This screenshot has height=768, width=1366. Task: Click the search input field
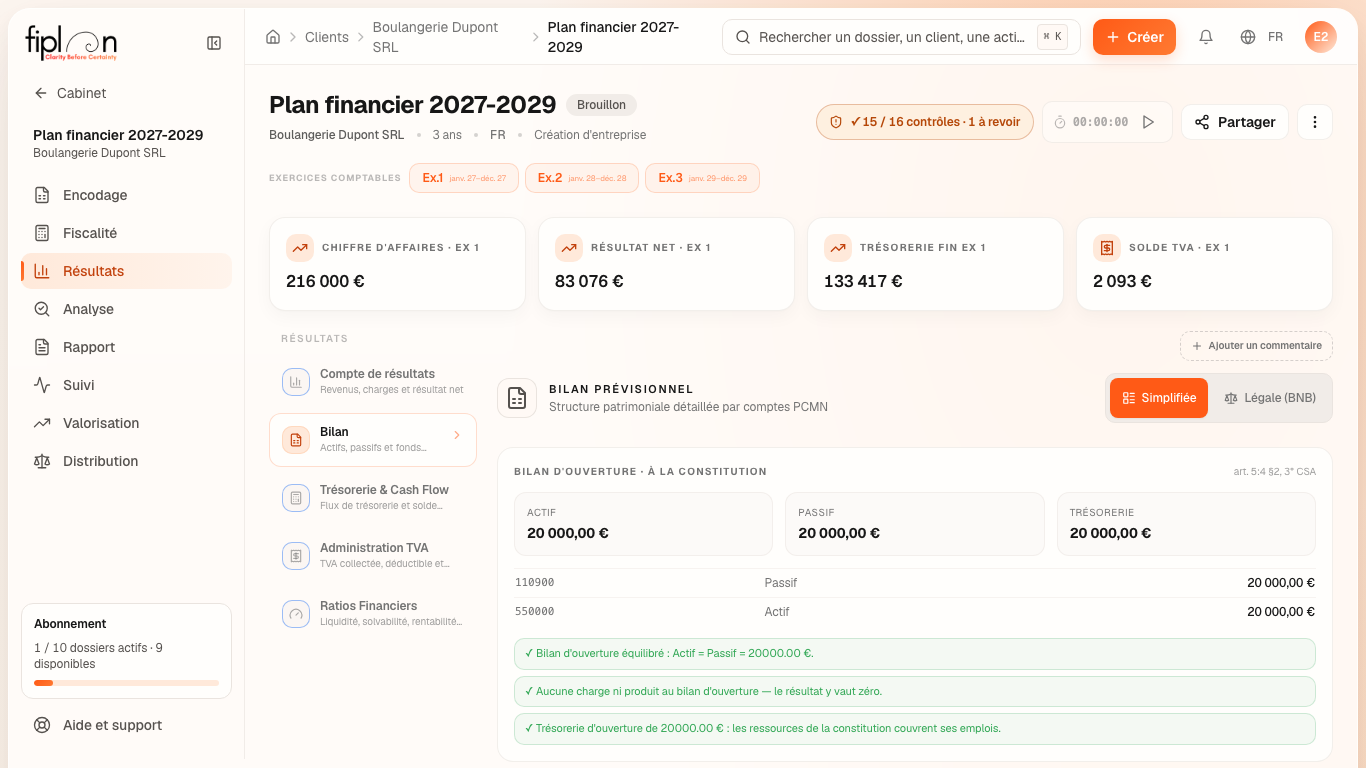point(901,37)
